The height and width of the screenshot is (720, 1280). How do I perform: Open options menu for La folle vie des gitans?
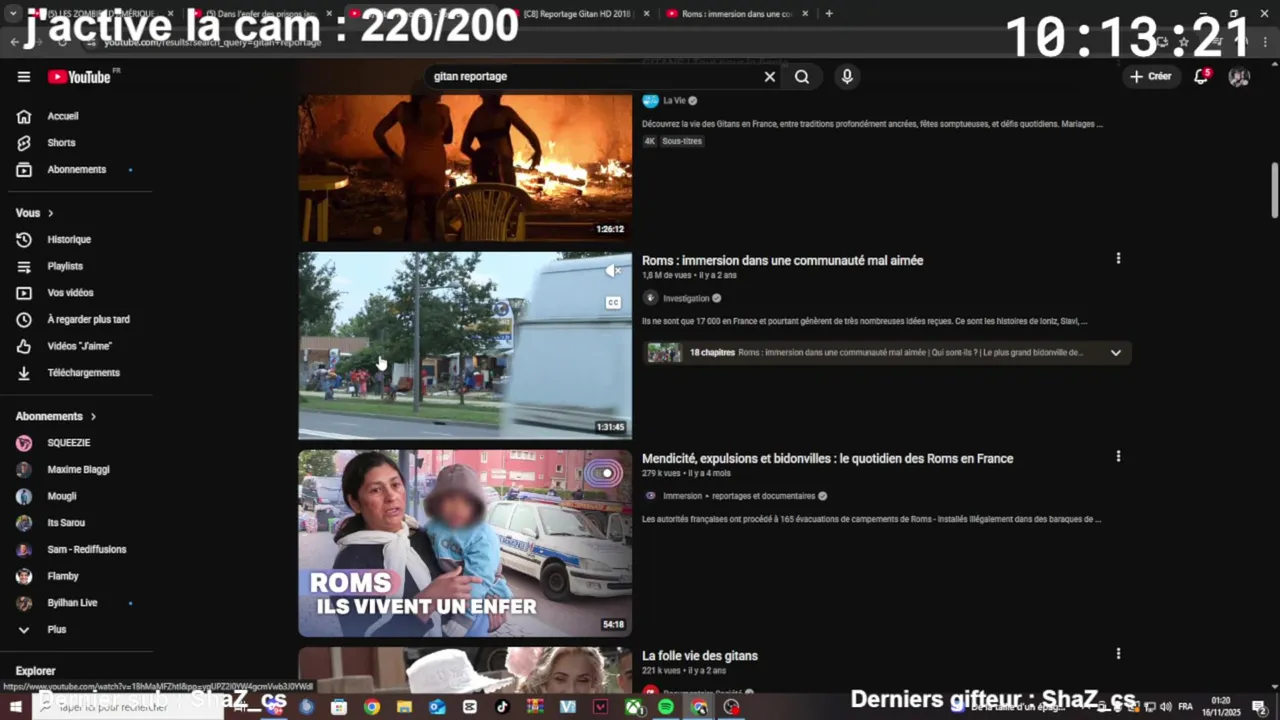click(x=1118, y=654)
